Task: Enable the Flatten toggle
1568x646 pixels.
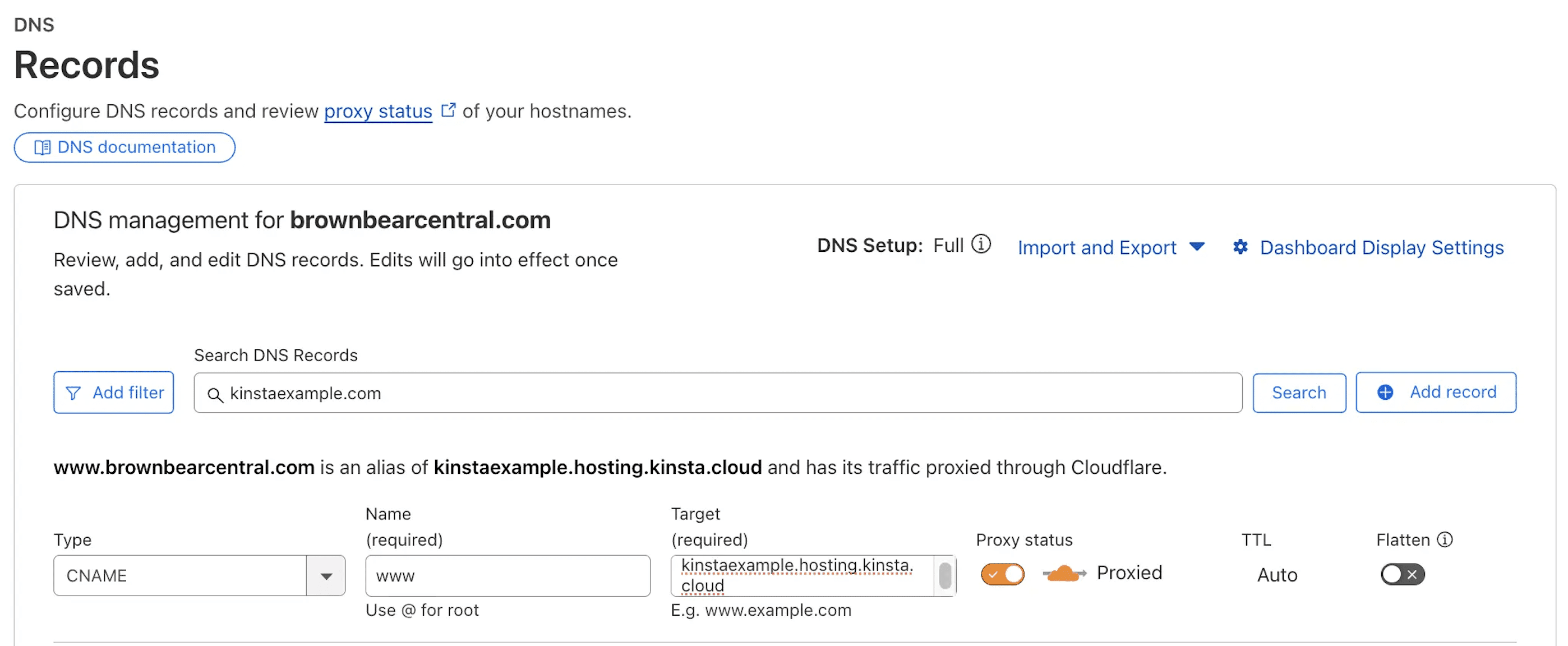Action: (x=1403, y=574)
